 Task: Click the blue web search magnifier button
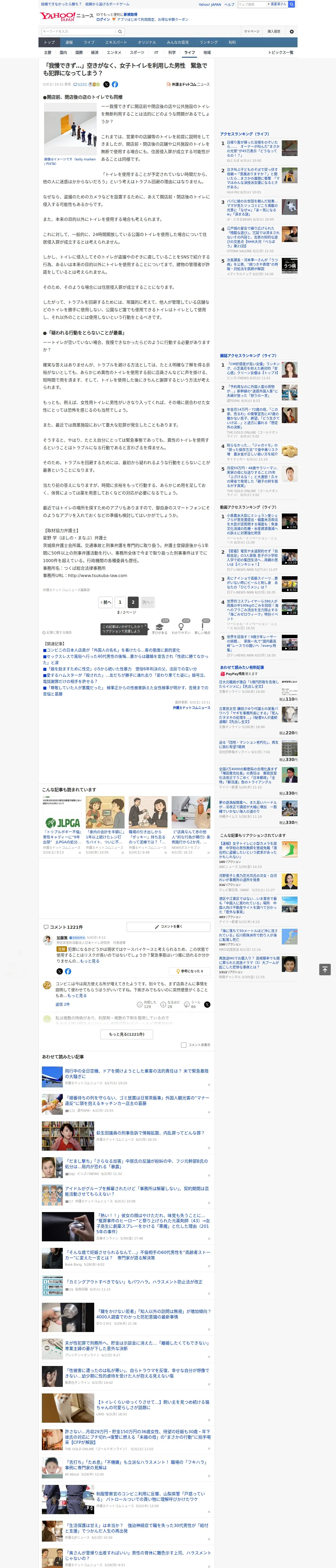pyautogui.click(x=292, y=4)
